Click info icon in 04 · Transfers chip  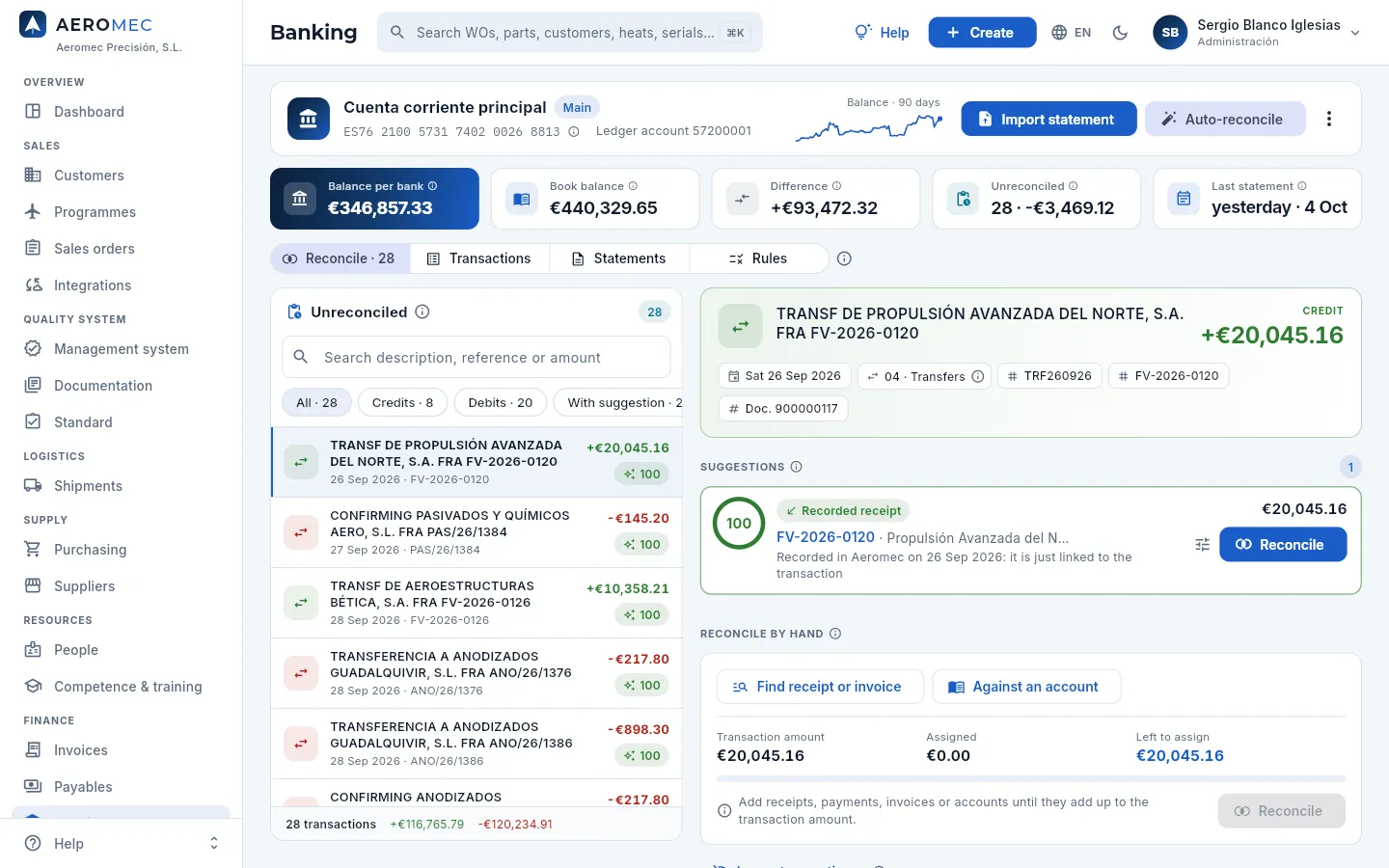click(978, 376)
